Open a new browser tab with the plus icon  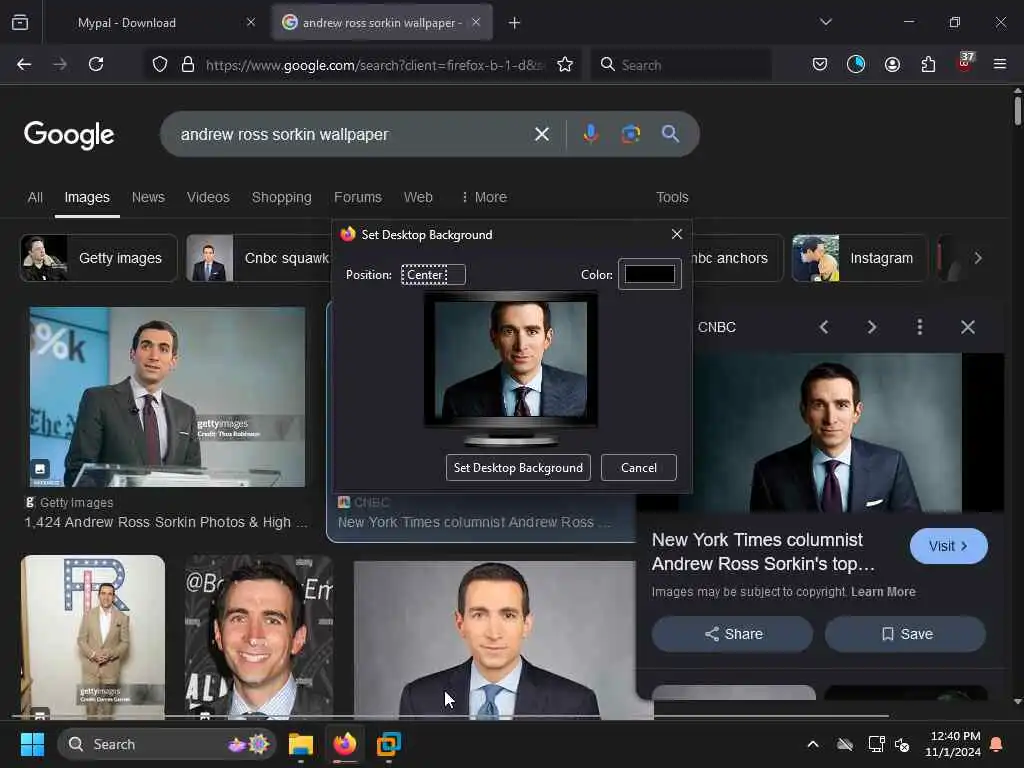pos(515,23)
